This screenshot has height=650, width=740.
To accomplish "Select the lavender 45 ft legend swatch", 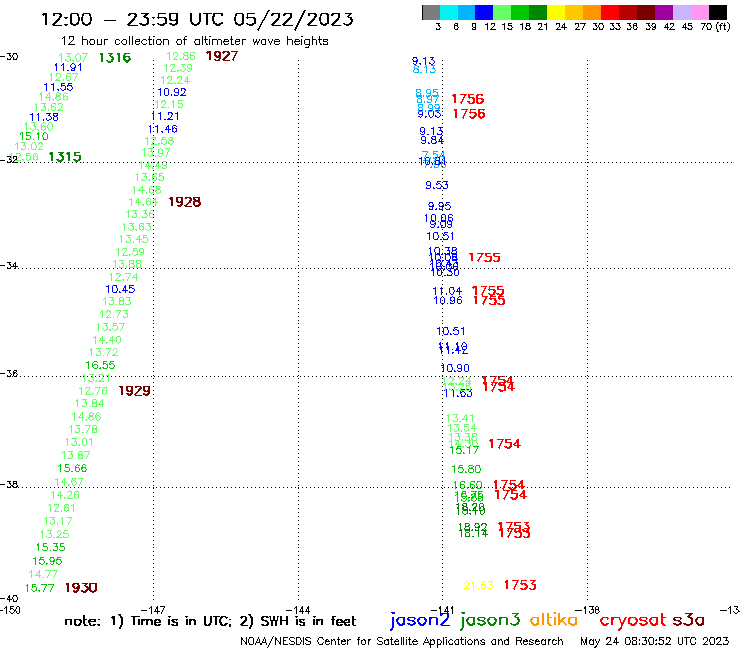I will coord(681,12).
